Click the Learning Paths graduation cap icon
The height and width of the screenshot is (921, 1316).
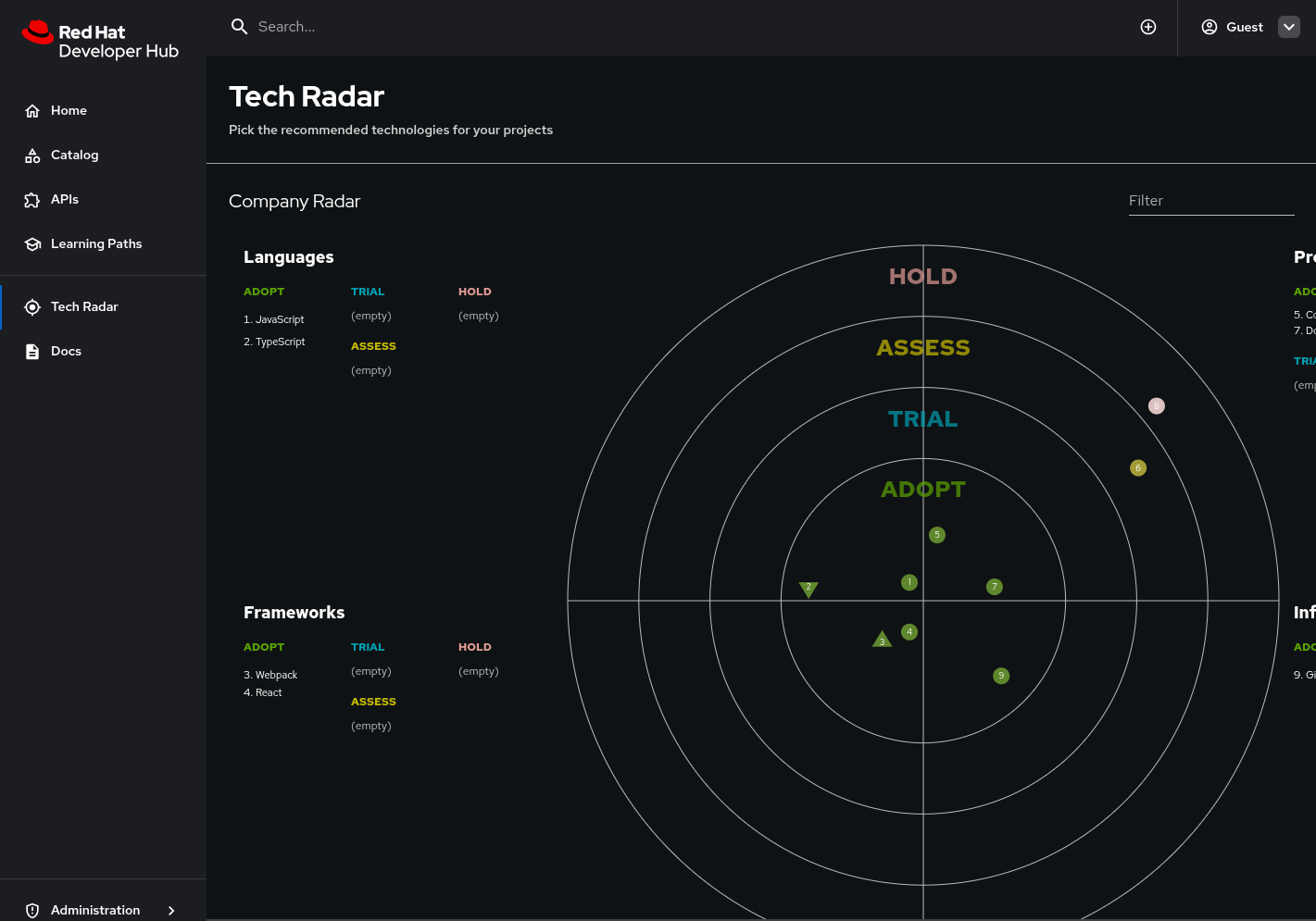coord(32,244)
